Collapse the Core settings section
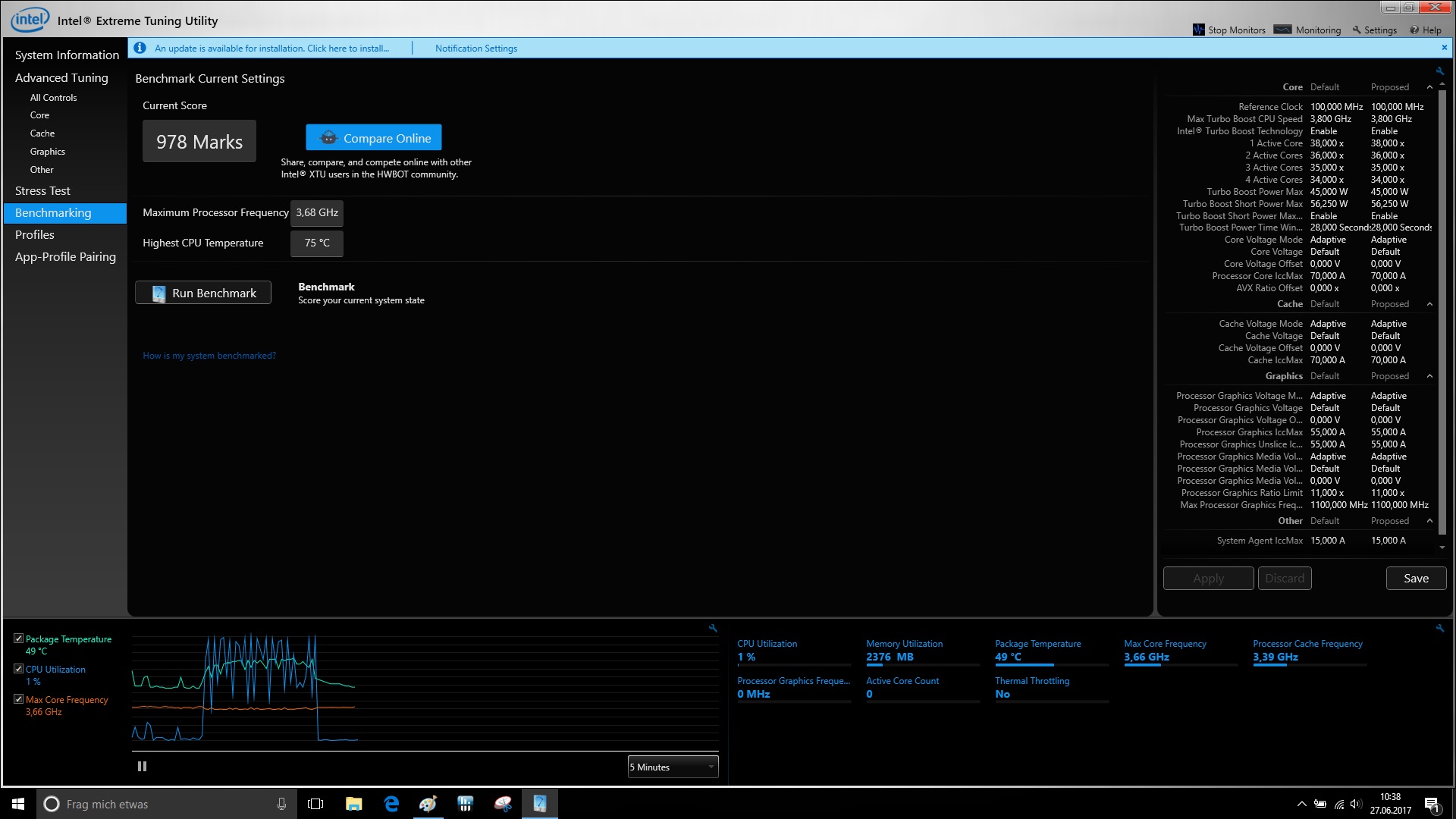Viewport: 1456px width, 819px height. [1429, 87]
